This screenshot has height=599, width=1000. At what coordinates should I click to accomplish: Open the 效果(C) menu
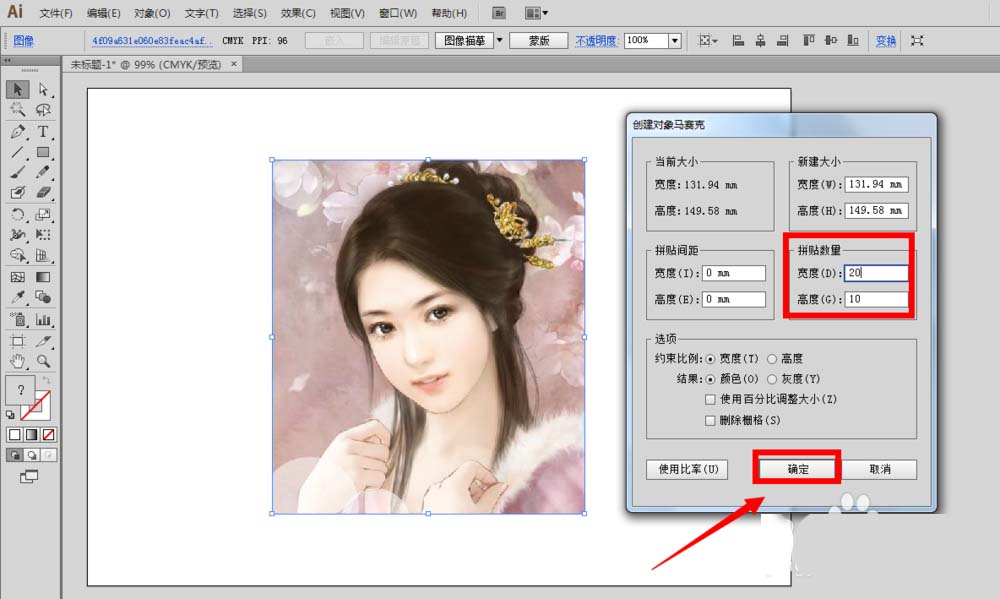tap(298, 13)
